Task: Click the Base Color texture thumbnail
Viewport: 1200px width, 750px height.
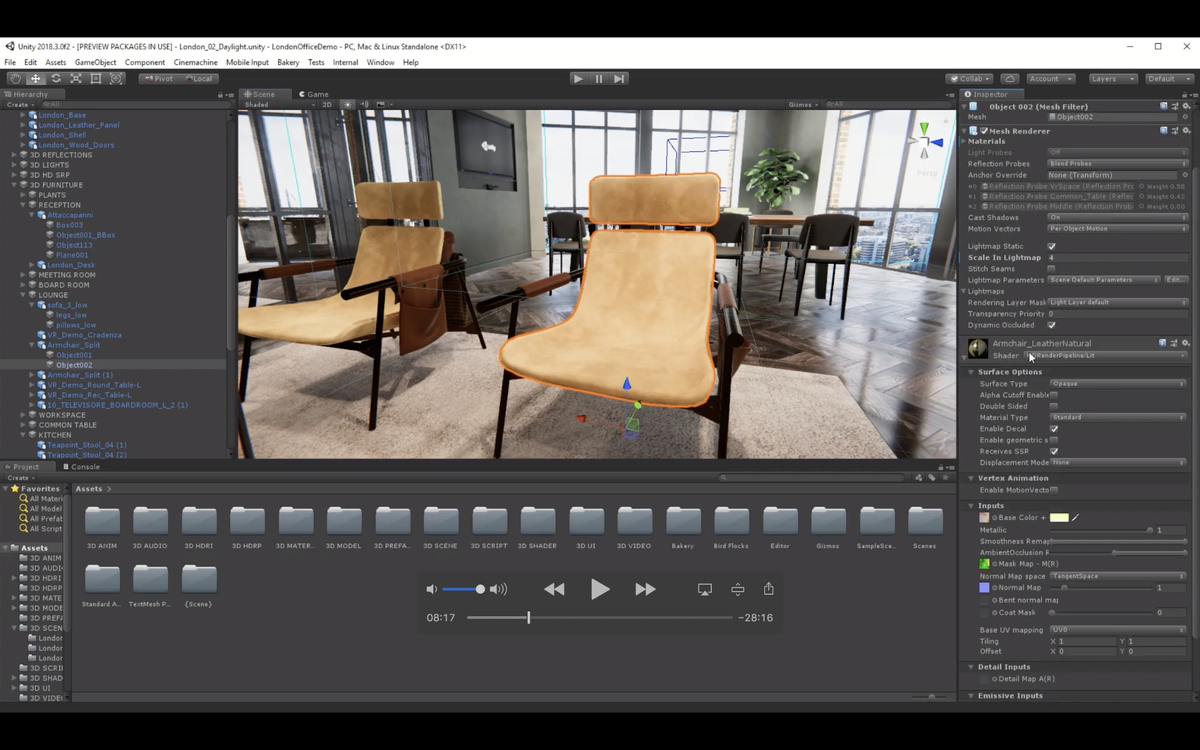Action: tap(984, 517)
